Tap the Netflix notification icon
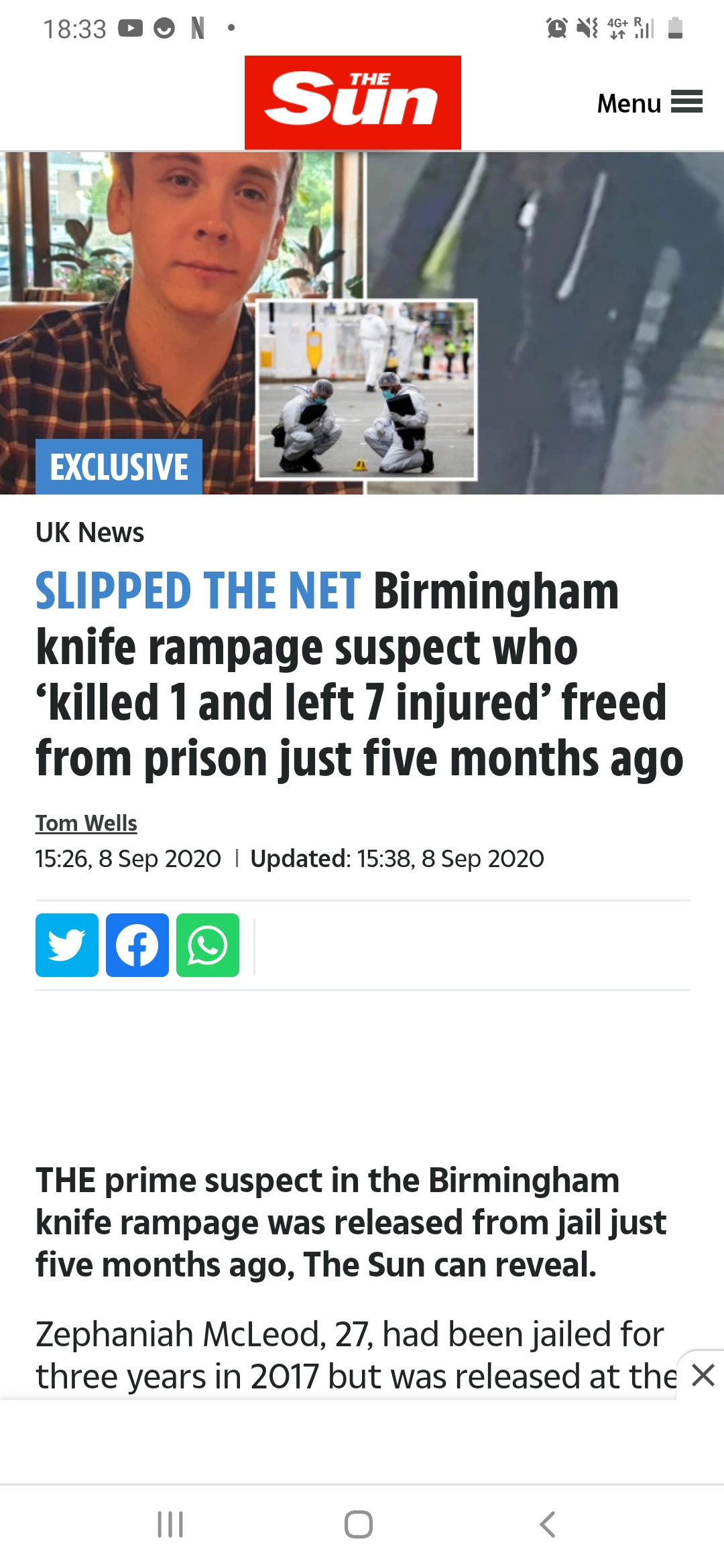Image resolution: width=724 pixels, height=1568 pixels. pyautogui.click(x=198, y=28)
